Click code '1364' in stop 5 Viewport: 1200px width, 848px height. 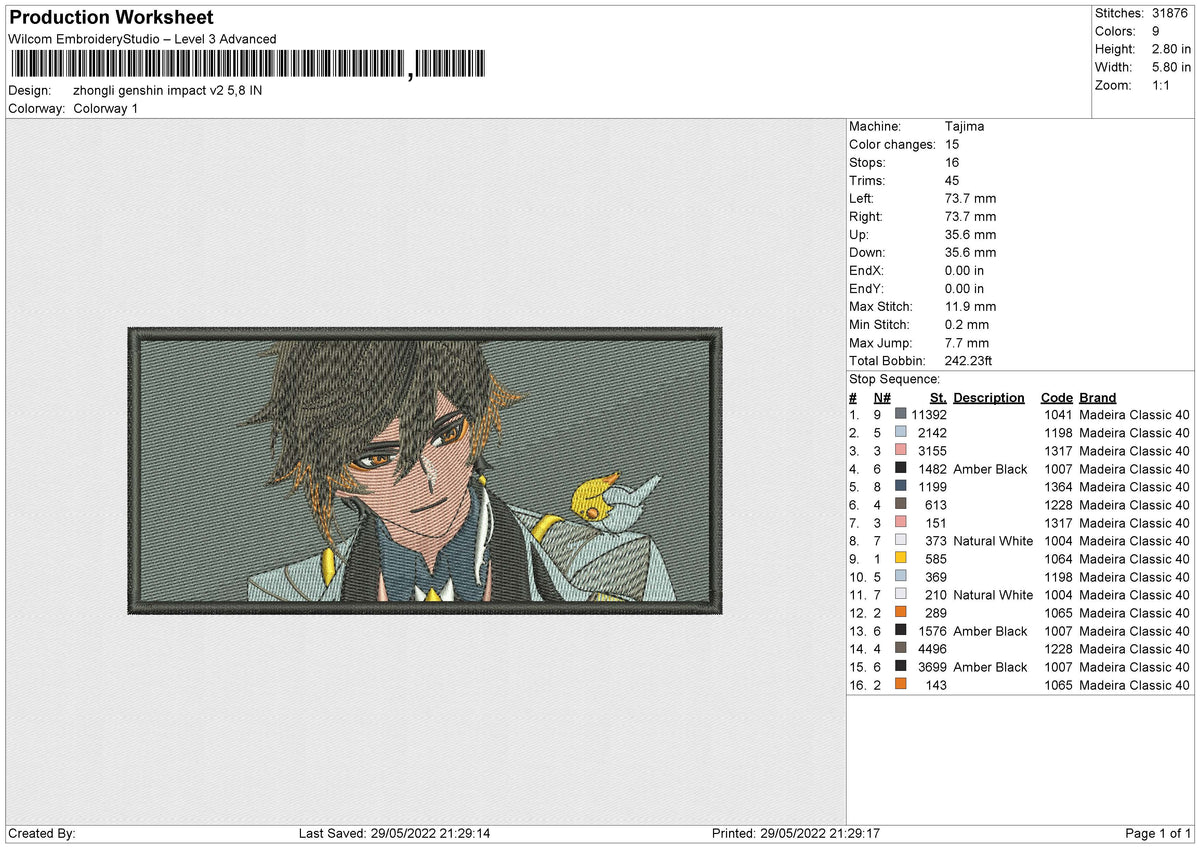point(1058,487)
